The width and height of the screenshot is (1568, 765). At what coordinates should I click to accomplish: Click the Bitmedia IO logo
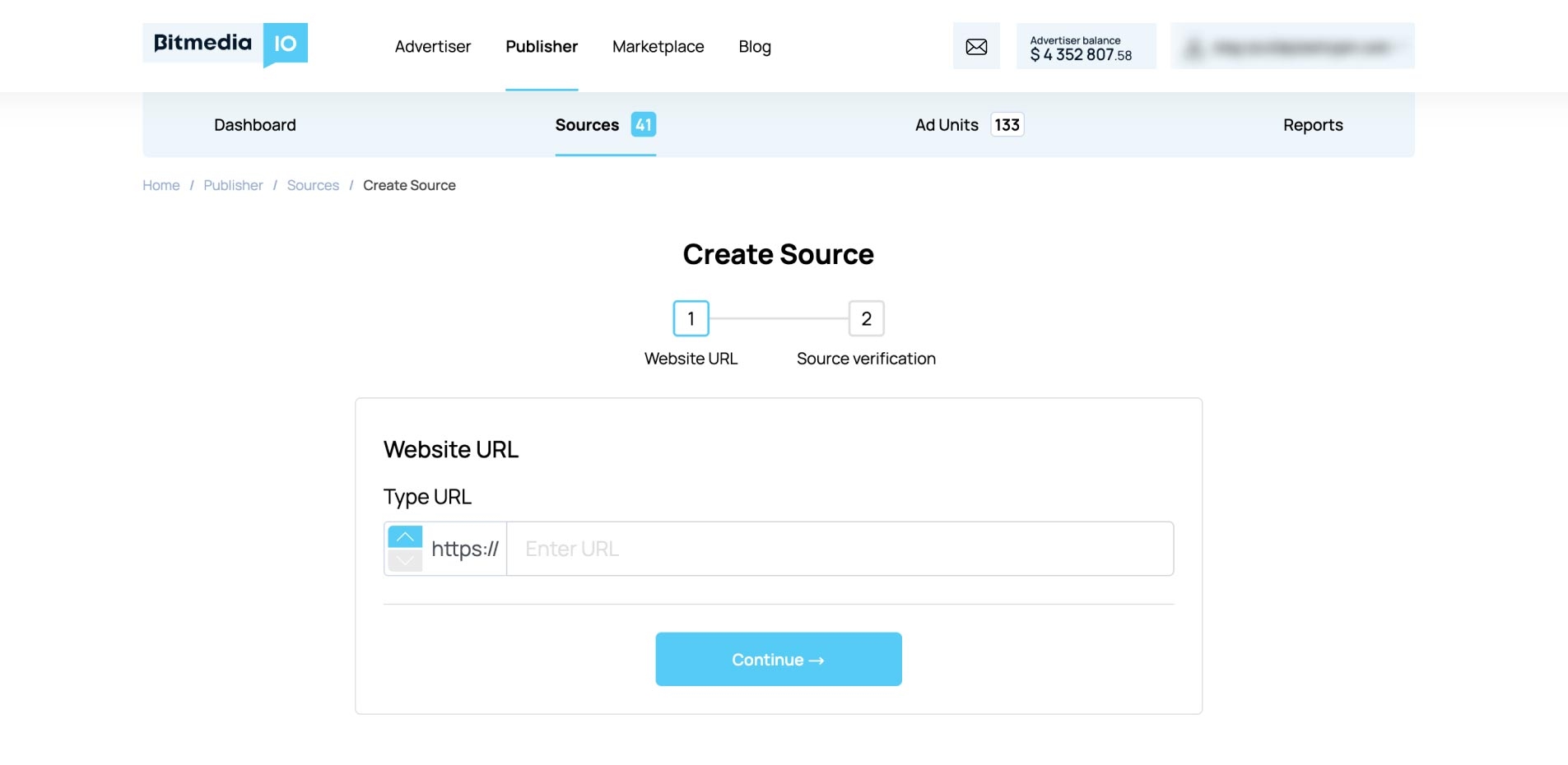click(x=225, y=44)
